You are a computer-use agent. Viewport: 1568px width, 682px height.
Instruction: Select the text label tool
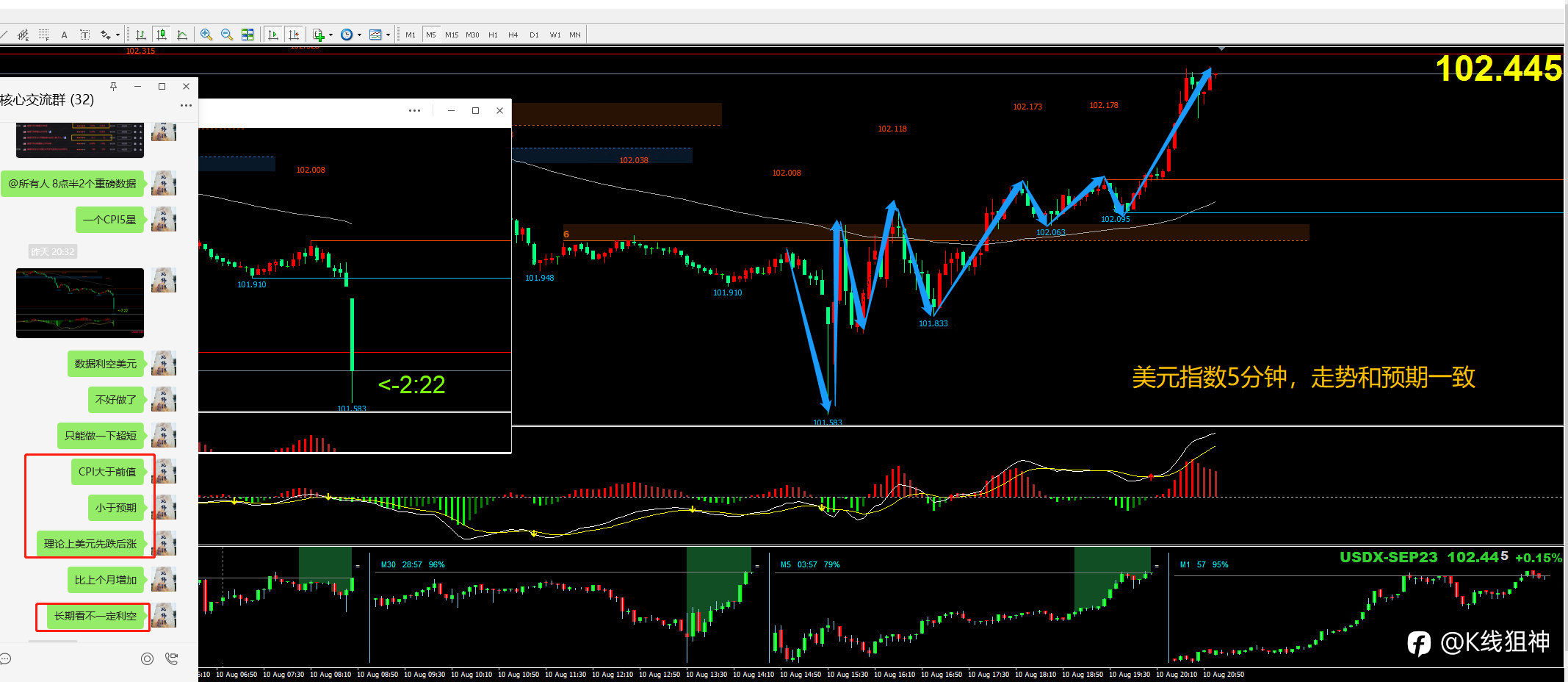click(x=84, y=35)
